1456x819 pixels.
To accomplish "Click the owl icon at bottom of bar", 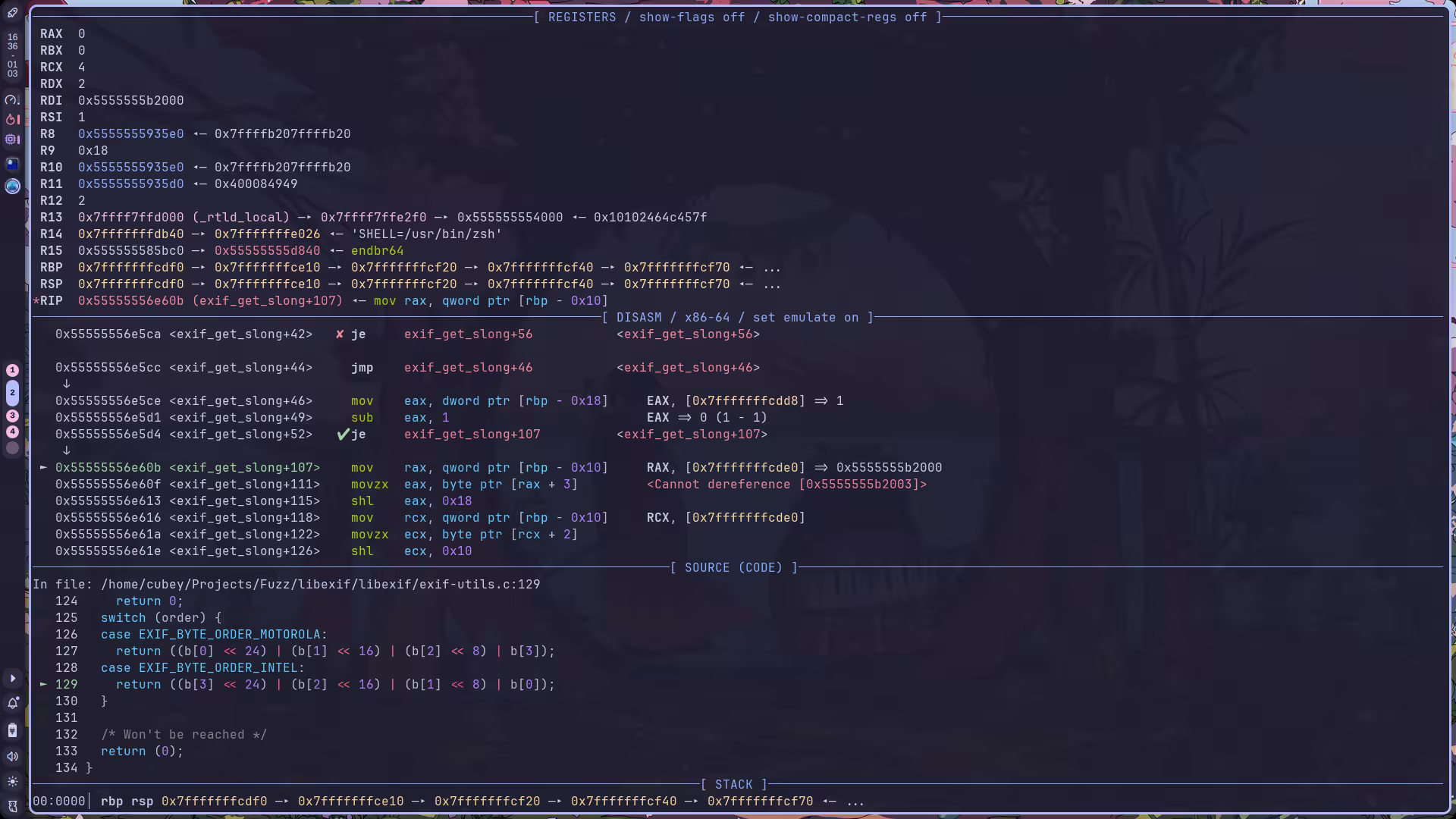I will click(x=12, y=806).
